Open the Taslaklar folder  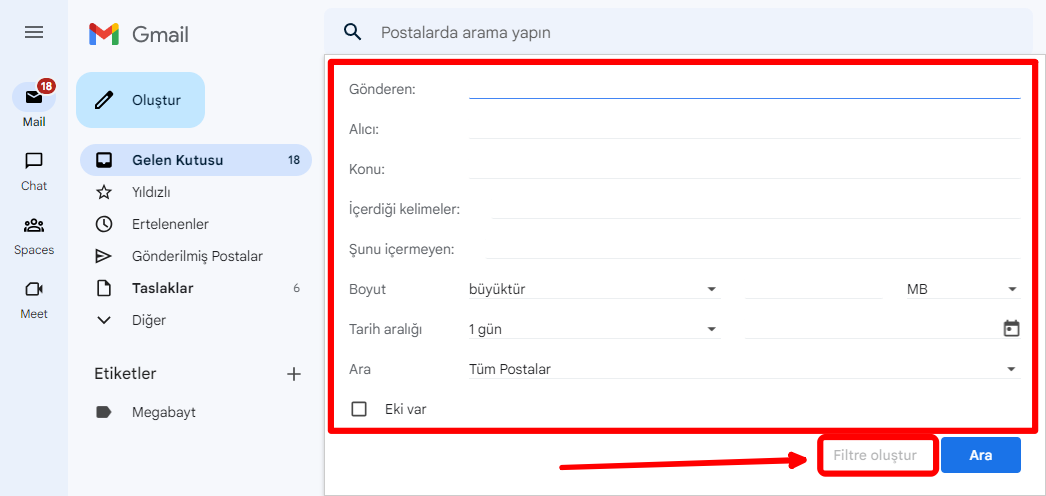(x=162, y=288)
